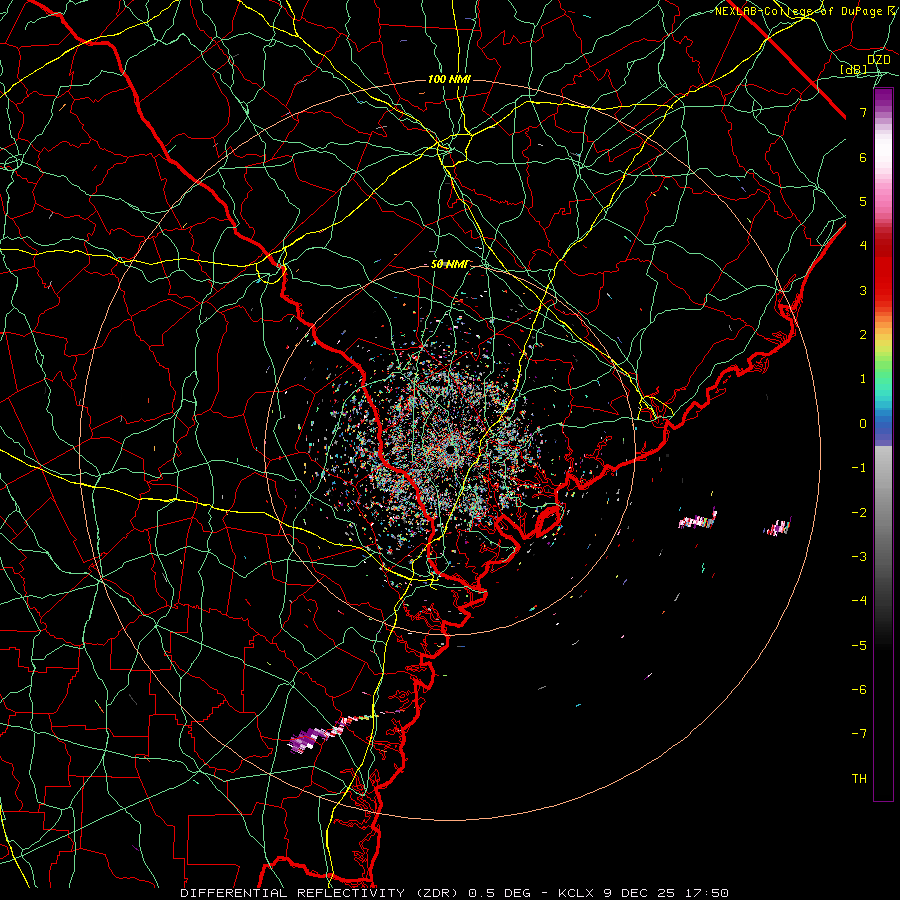Click the -5 value on the dB scale
The width and height of the screenshot is (900, 900).
[859, 645]
